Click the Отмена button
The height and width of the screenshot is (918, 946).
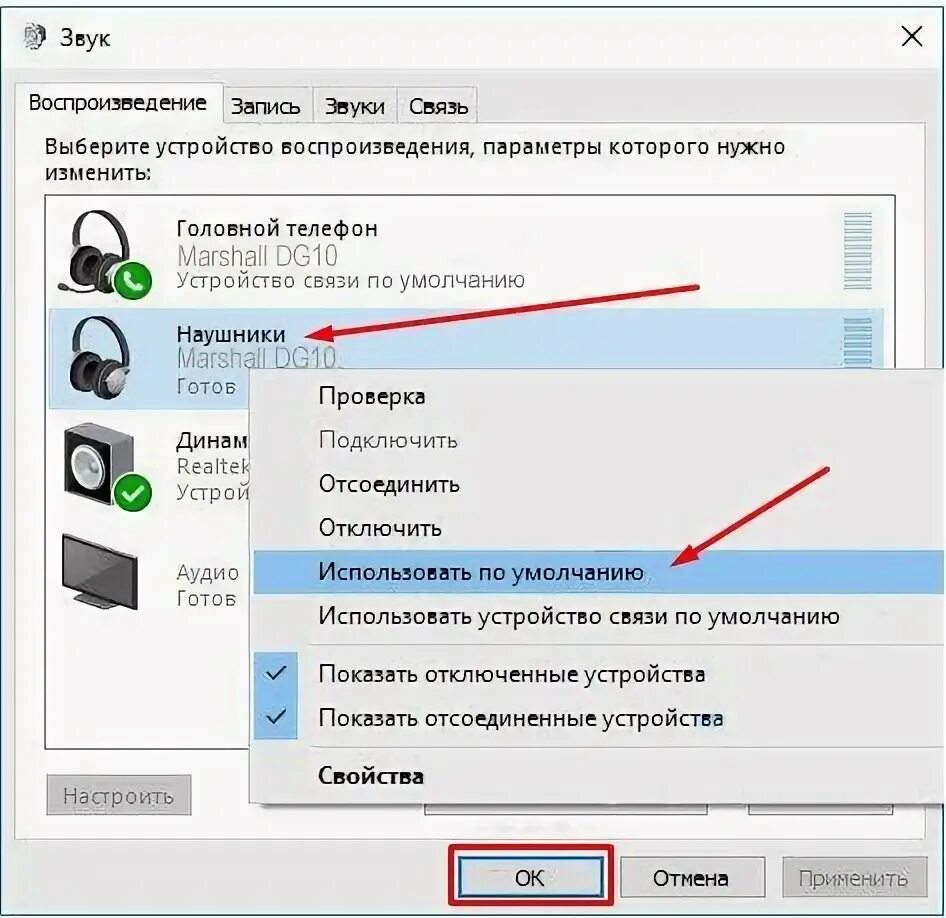691,878
